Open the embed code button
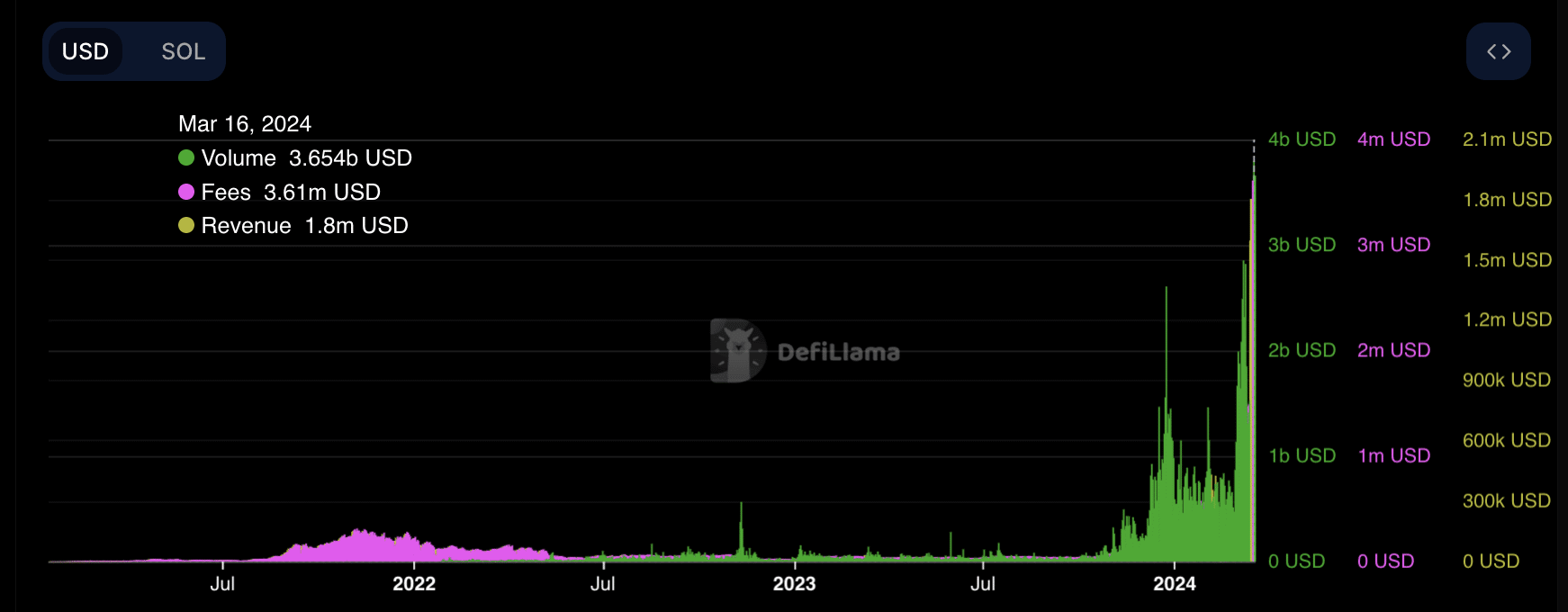 1498,52
